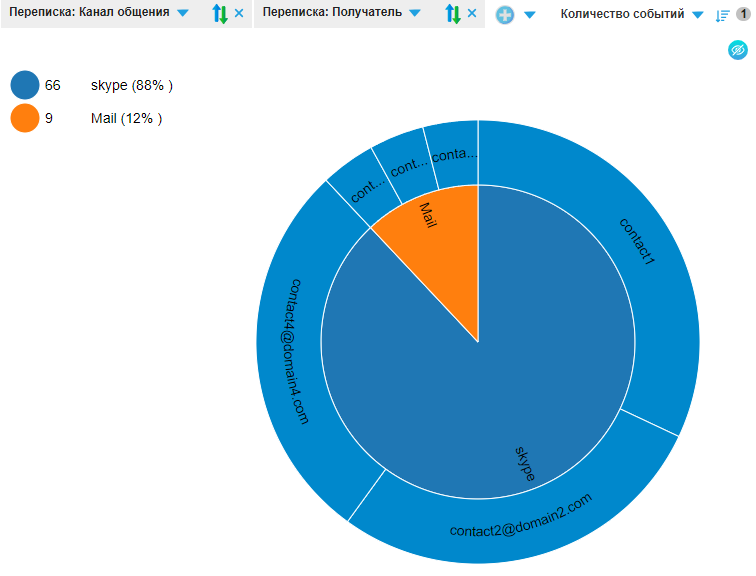
Task: Expand dropdown arrow next to plus icon
Action: [530, 15]
